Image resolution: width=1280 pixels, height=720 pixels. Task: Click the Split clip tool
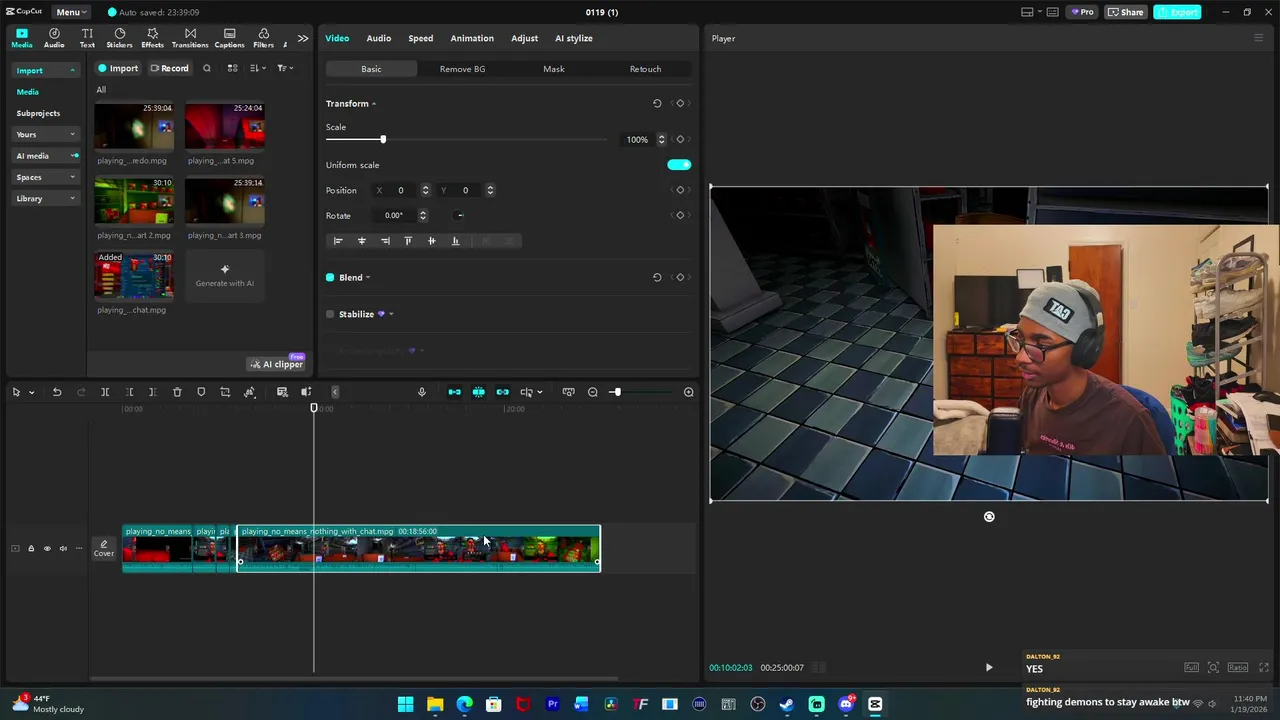(x=105, y=392)
